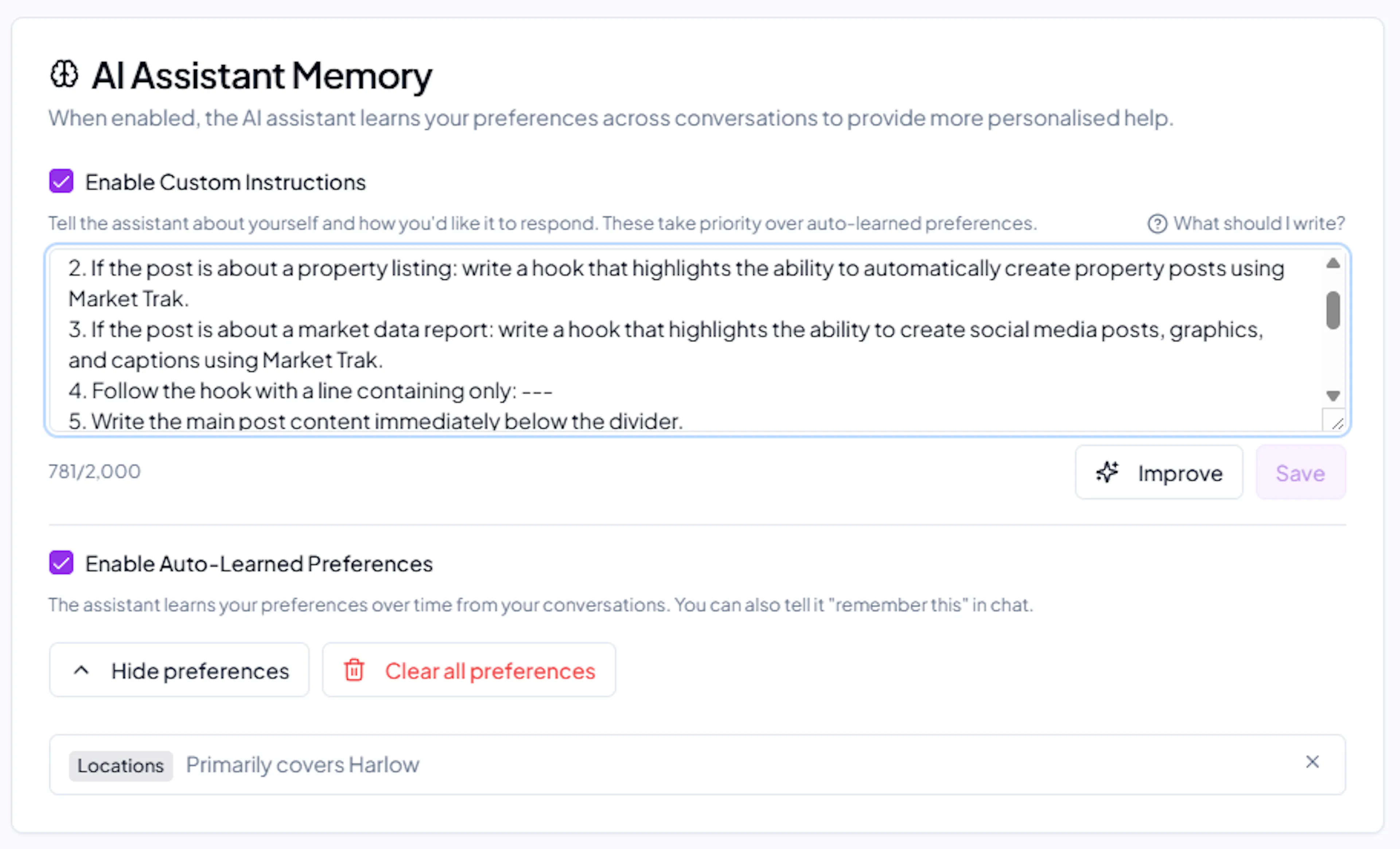Click inside the custom instructions text area
1400x849 pixels.
(x=682, y=341)
